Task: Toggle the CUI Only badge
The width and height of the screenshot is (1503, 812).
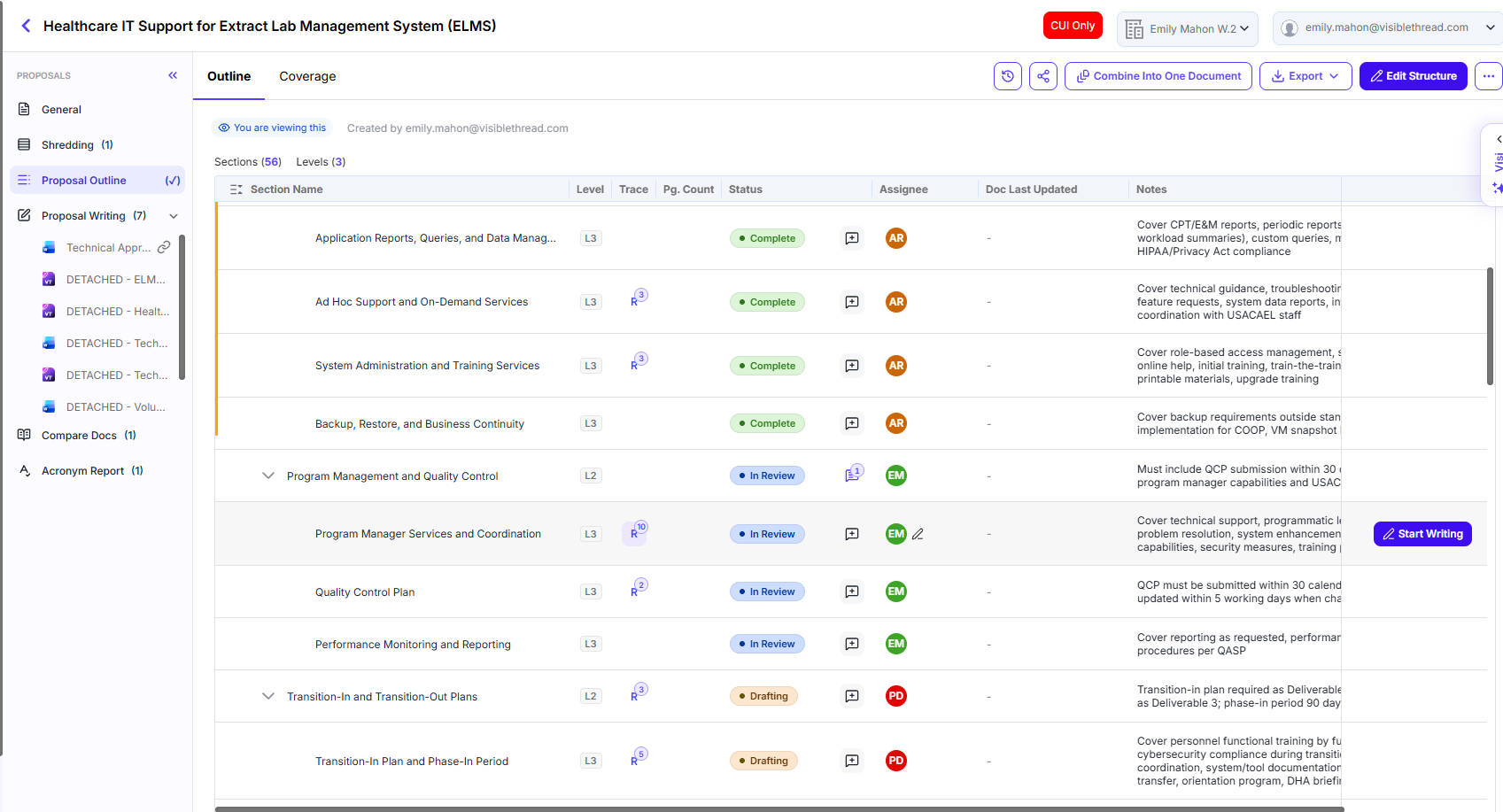Action: pyautogui.click(x=1073, y=26)
